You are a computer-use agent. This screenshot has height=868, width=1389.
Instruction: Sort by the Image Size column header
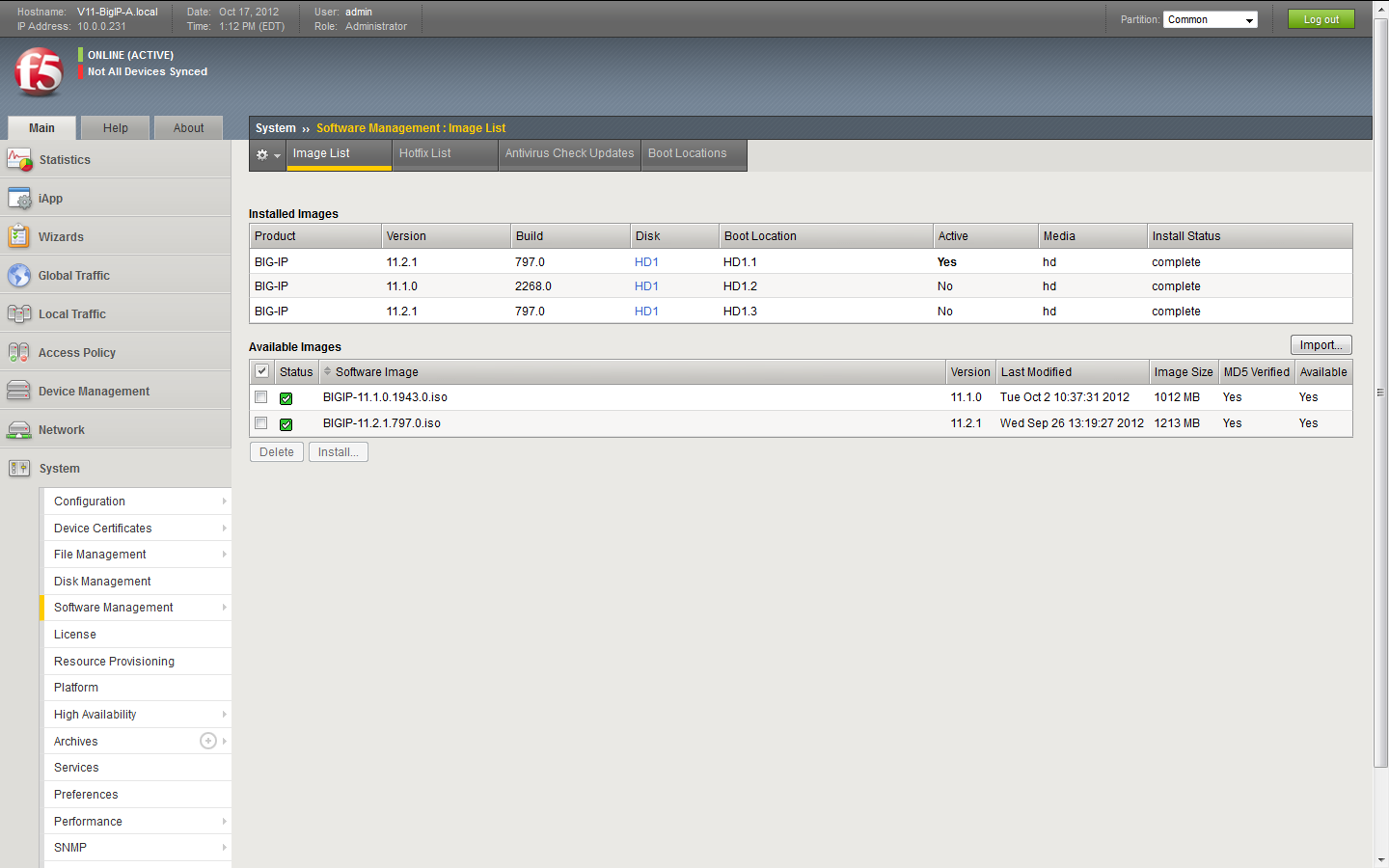tap(1184, 371)
